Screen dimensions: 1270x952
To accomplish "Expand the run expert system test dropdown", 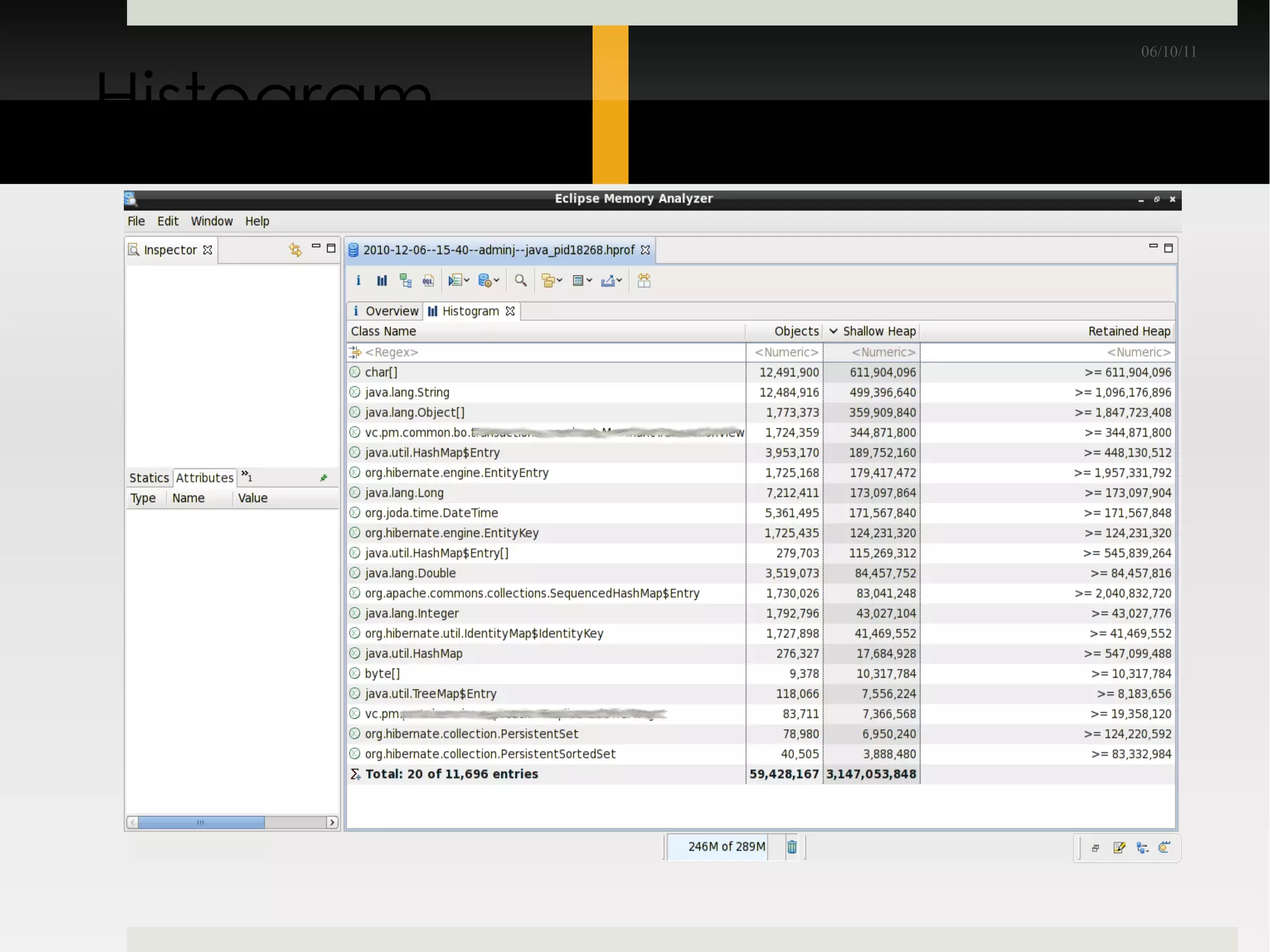I will click(x=467, y=280).
